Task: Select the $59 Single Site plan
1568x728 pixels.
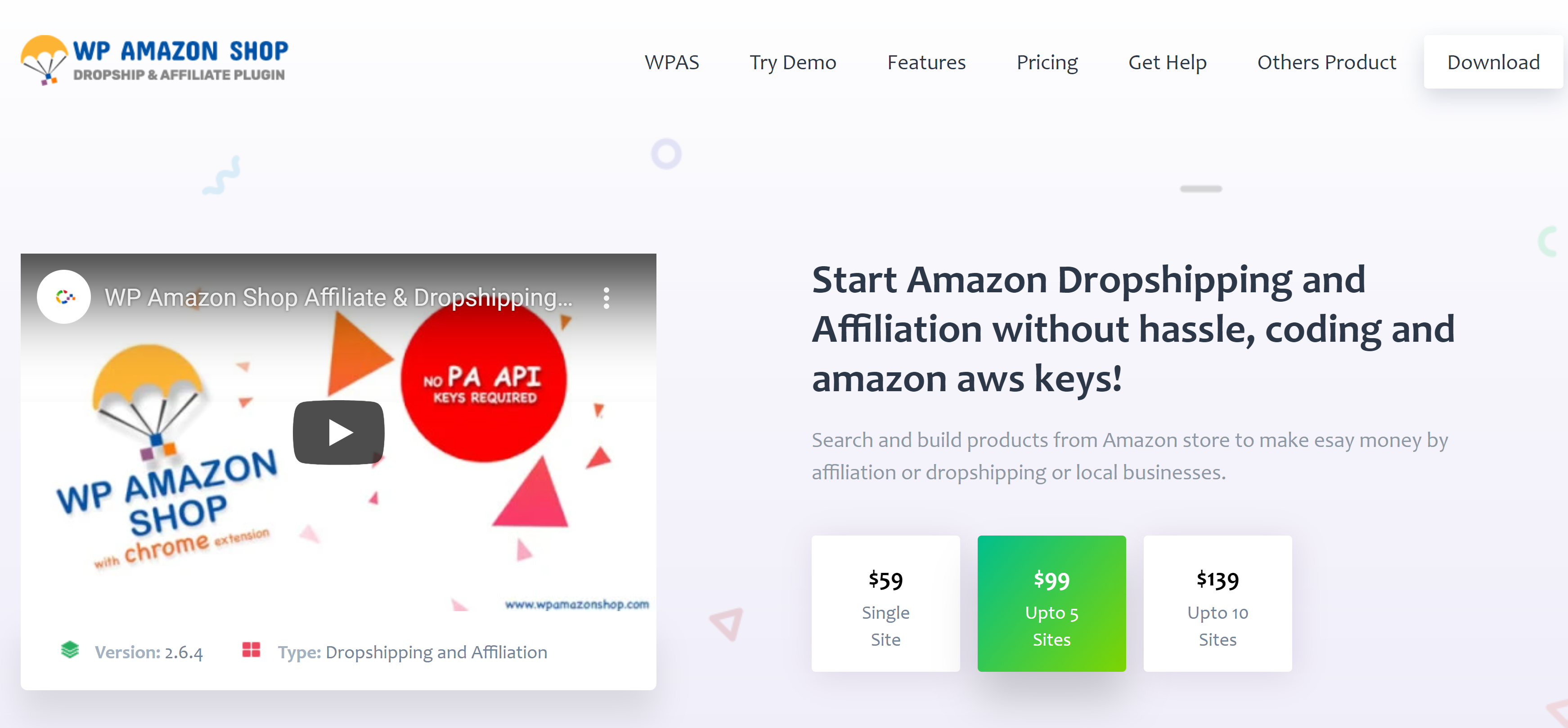Action: click(885, 603)
